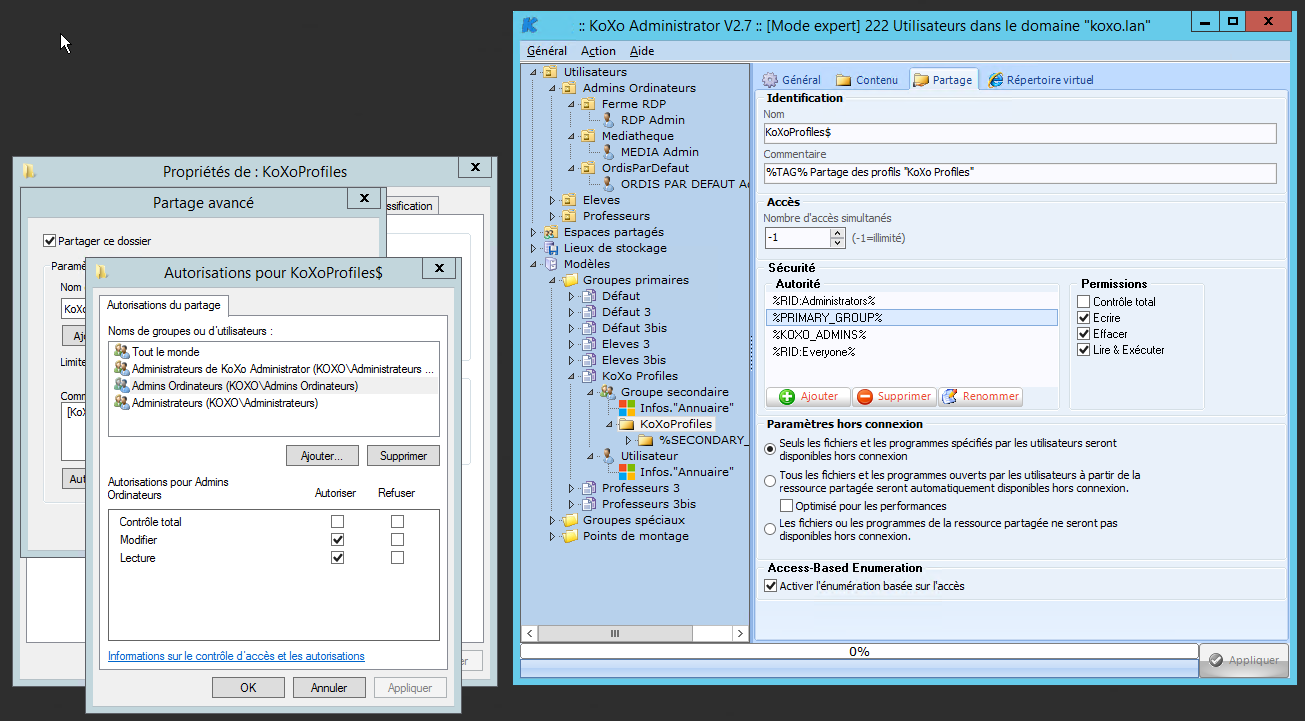Click the Modèles template icon

(550, 264)
